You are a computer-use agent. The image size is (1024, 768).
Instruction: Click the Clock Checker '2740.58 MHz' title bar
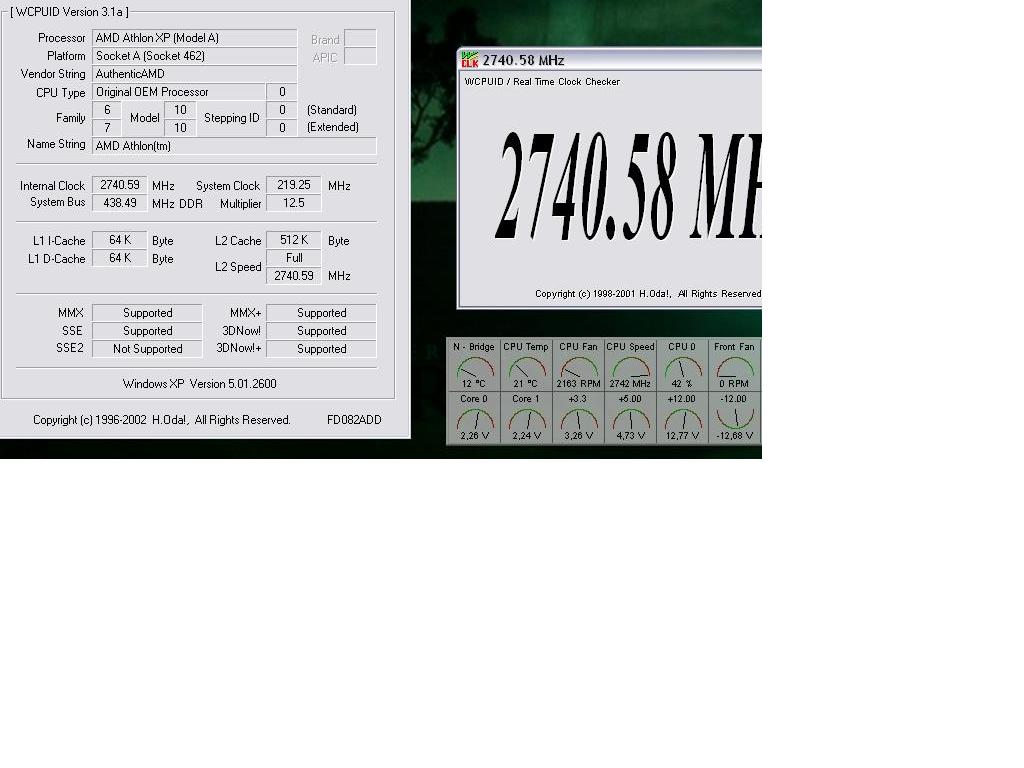(x=611, y=60)
